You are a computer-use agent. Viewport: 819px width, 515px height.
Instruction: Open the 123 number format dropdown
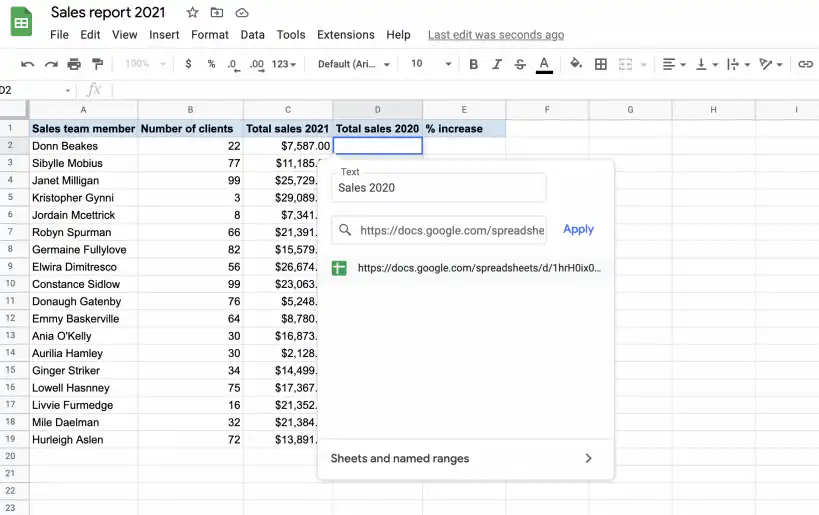(284, 64)
